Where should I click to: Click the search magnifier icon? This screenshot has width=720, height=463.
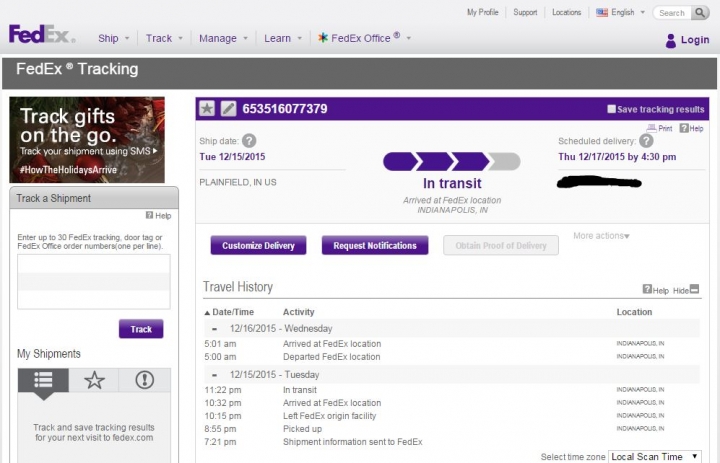click(699, 12)
